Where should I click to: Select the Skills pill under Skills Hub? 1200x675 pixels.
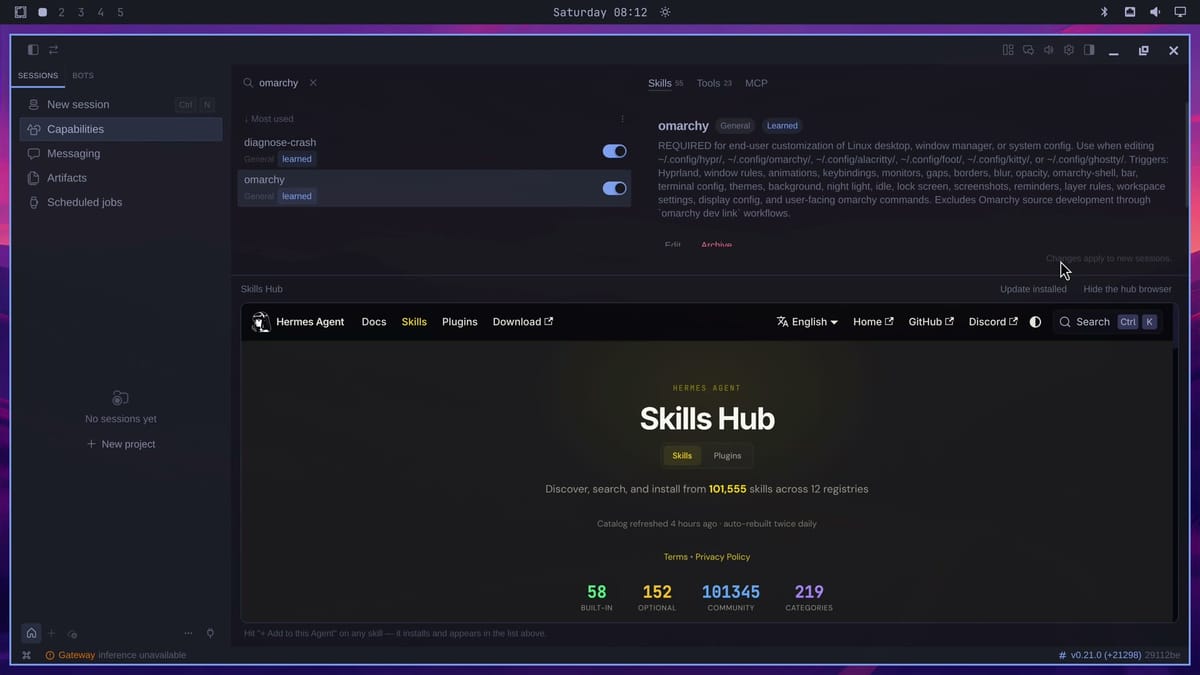pos(682,455)
